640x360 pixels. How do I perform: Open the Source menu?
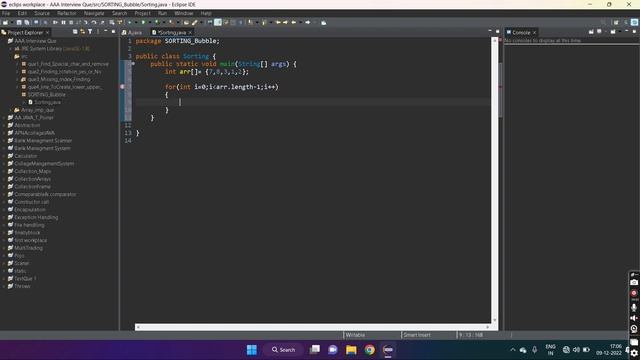[42, 13]
